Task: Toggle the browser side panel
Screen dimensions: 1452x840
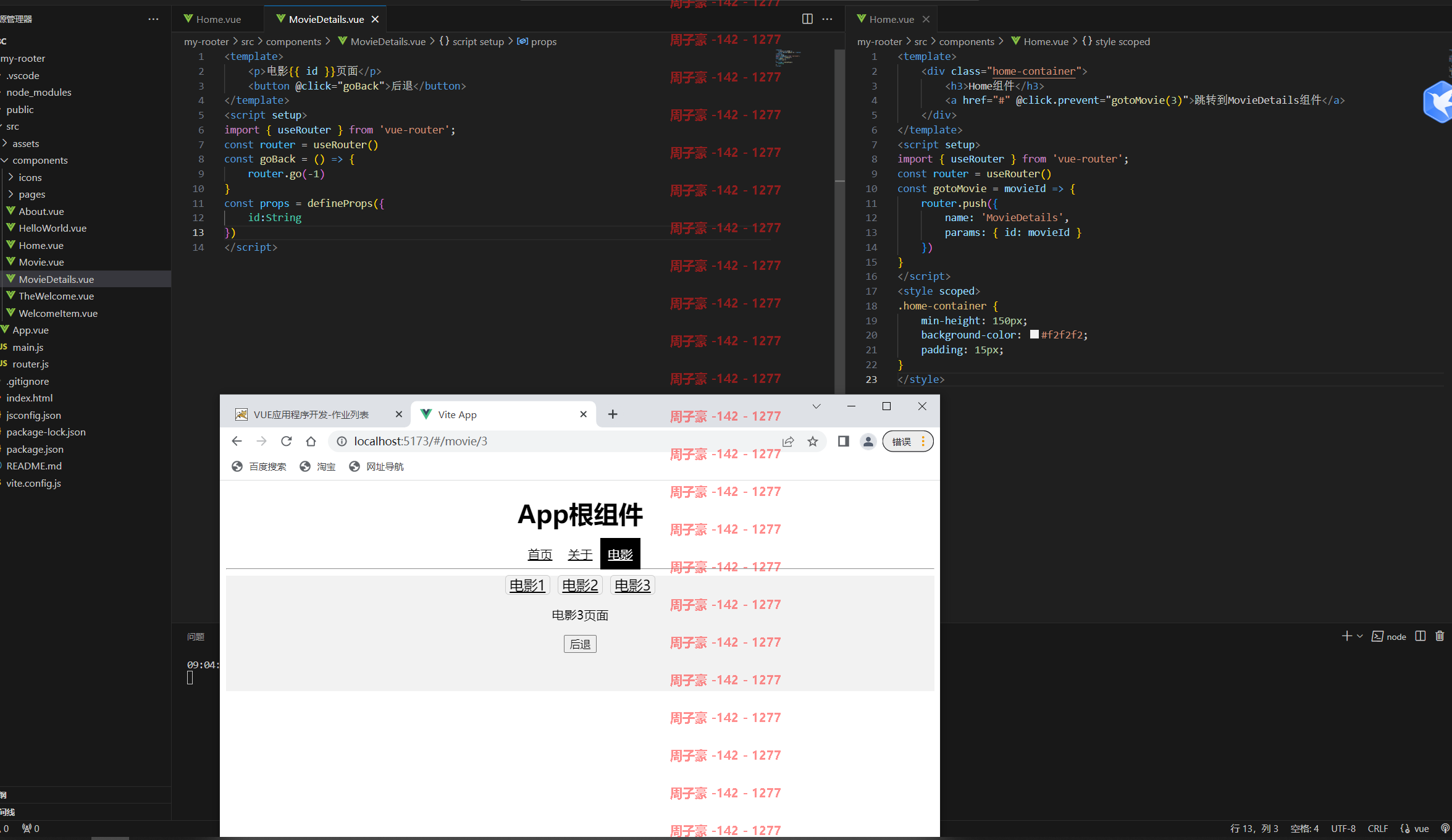Action: point(843,441)
